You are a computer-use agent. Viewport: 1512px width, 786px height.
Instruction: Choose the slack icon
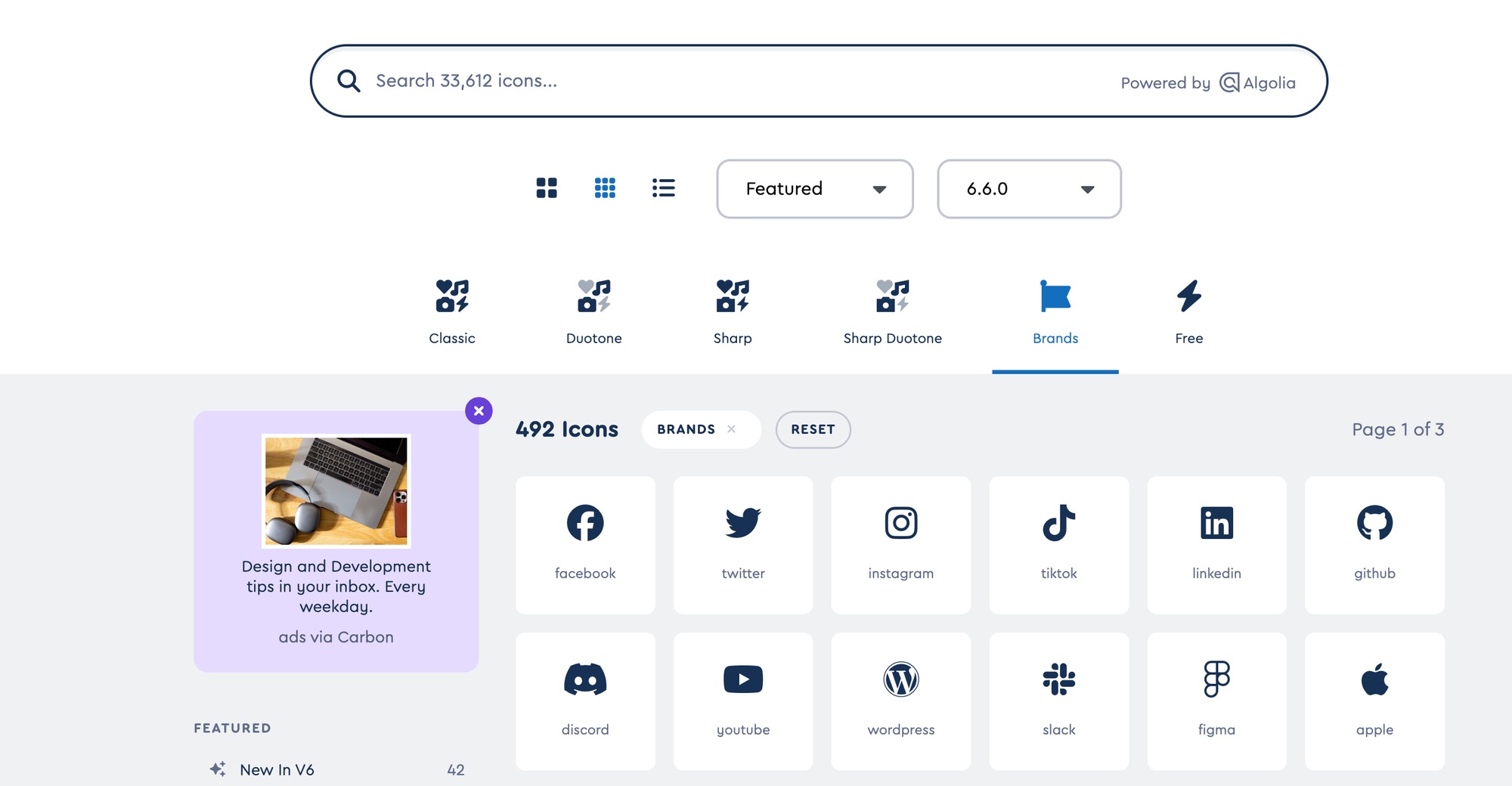point(1058,701)
